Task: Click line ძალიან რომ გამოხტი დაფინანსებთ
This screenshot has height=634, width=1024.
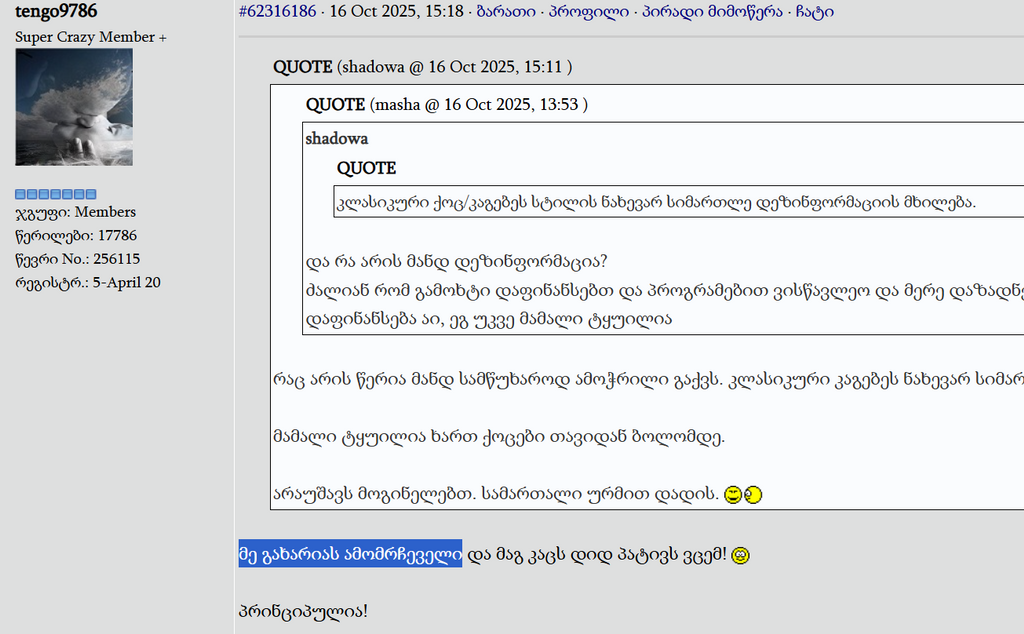Action: coord(664,290)
